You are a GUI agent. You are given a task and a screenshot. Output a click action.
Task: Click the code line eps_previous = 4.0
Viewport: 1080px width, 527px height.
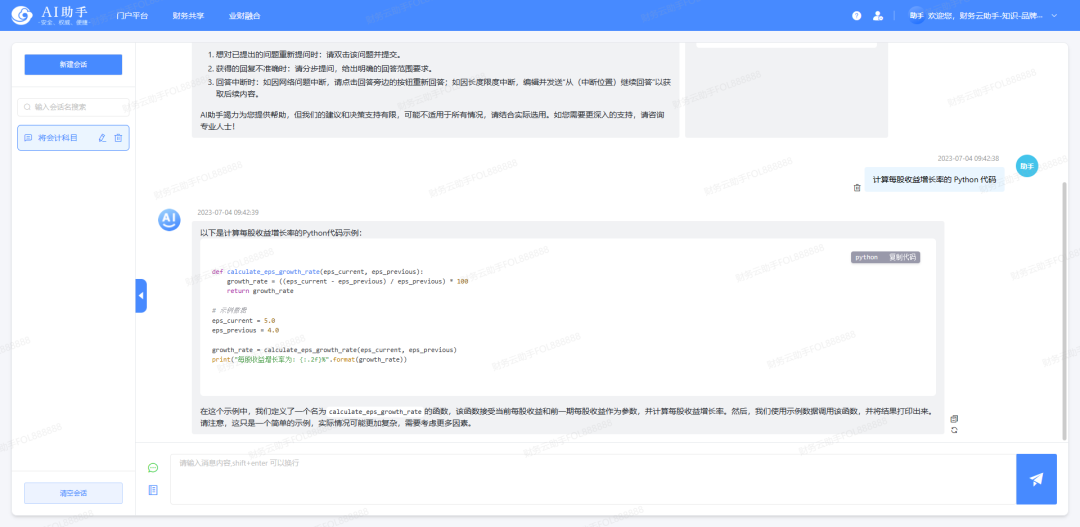(x=246, y=330)
